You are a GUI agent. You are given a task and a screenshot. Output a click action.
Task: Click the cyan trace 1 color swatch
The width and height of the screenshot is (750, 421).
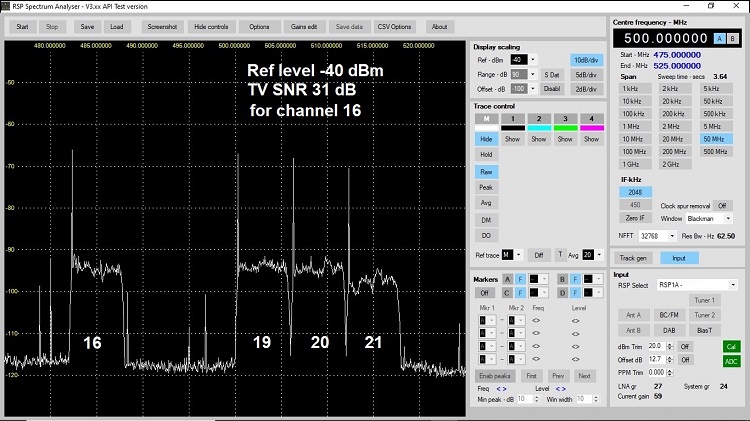point(538,128)
